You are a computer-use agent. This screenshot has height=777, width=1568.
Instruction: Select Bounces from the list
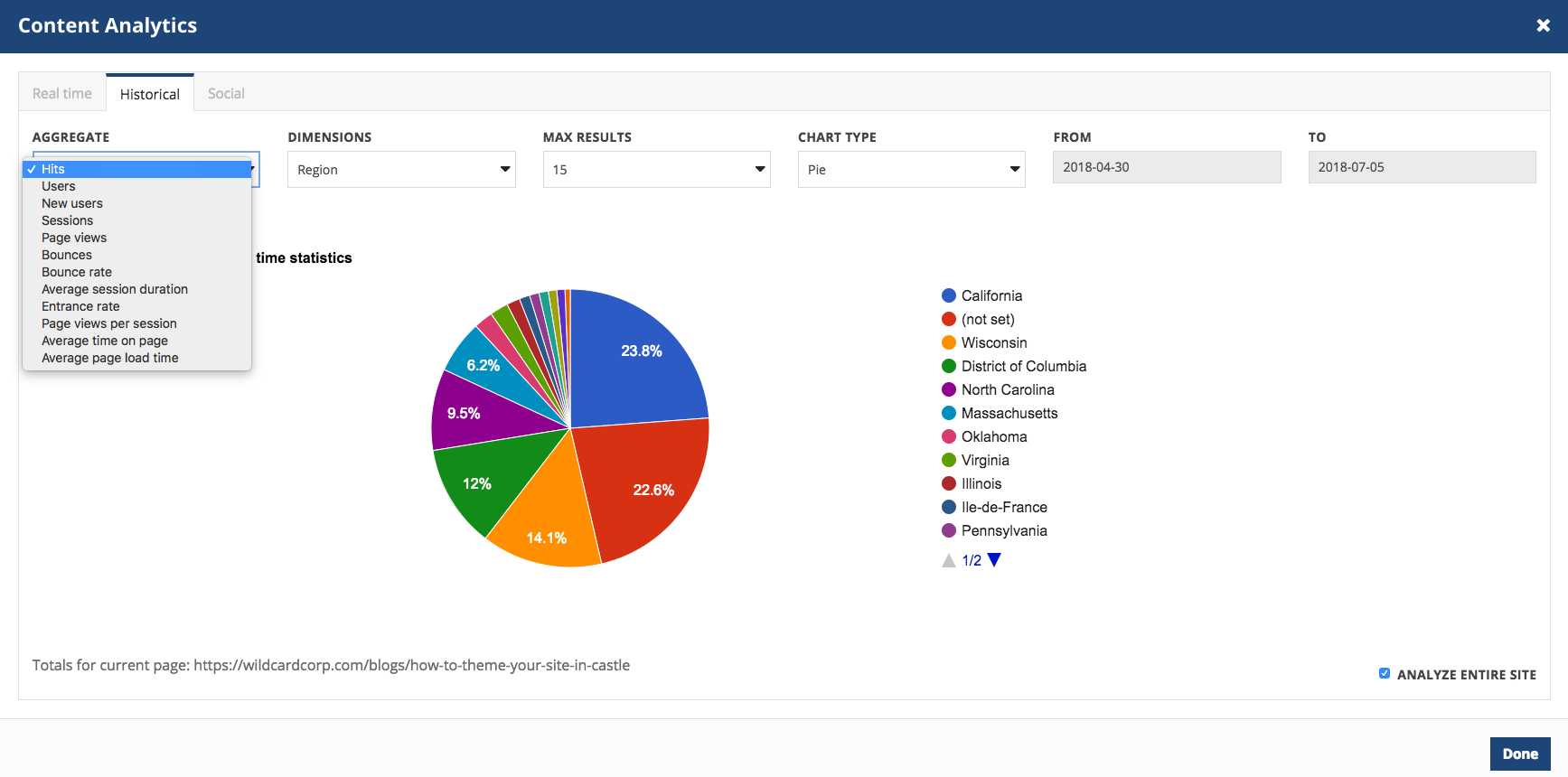pos(136,255)
